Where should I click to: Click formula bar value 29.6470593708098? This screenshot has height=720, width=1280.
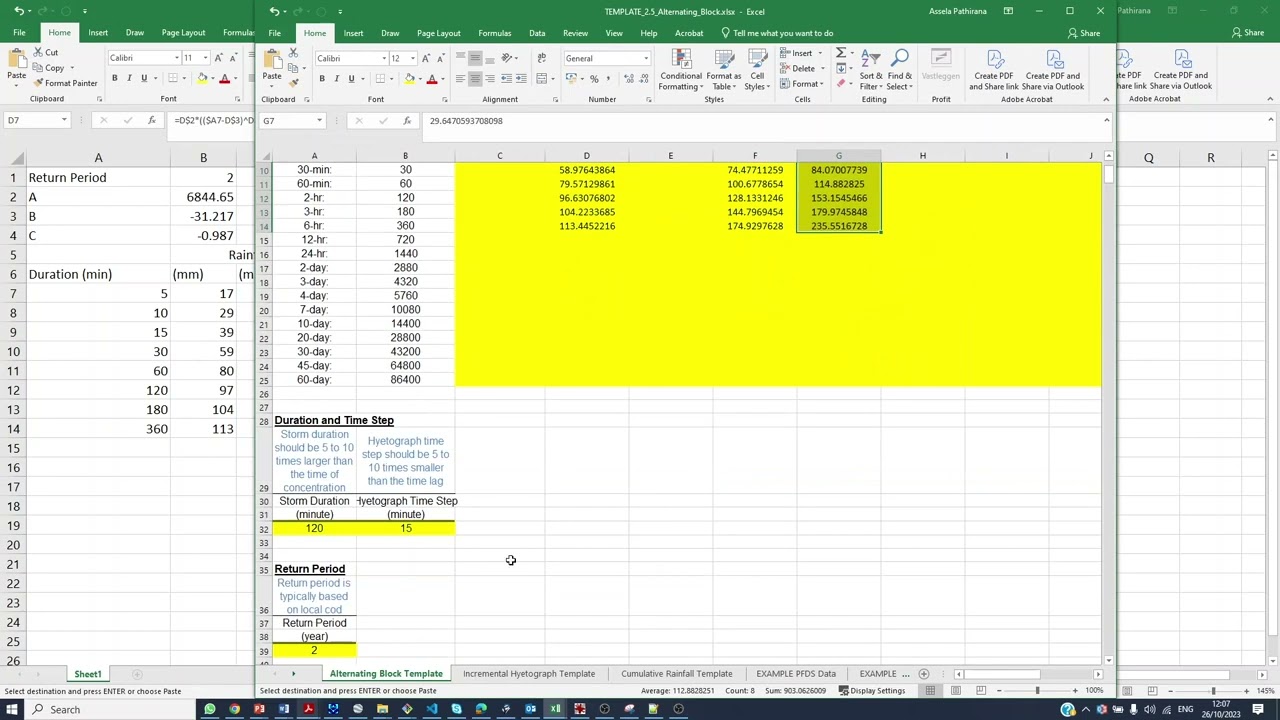[466, 121]
